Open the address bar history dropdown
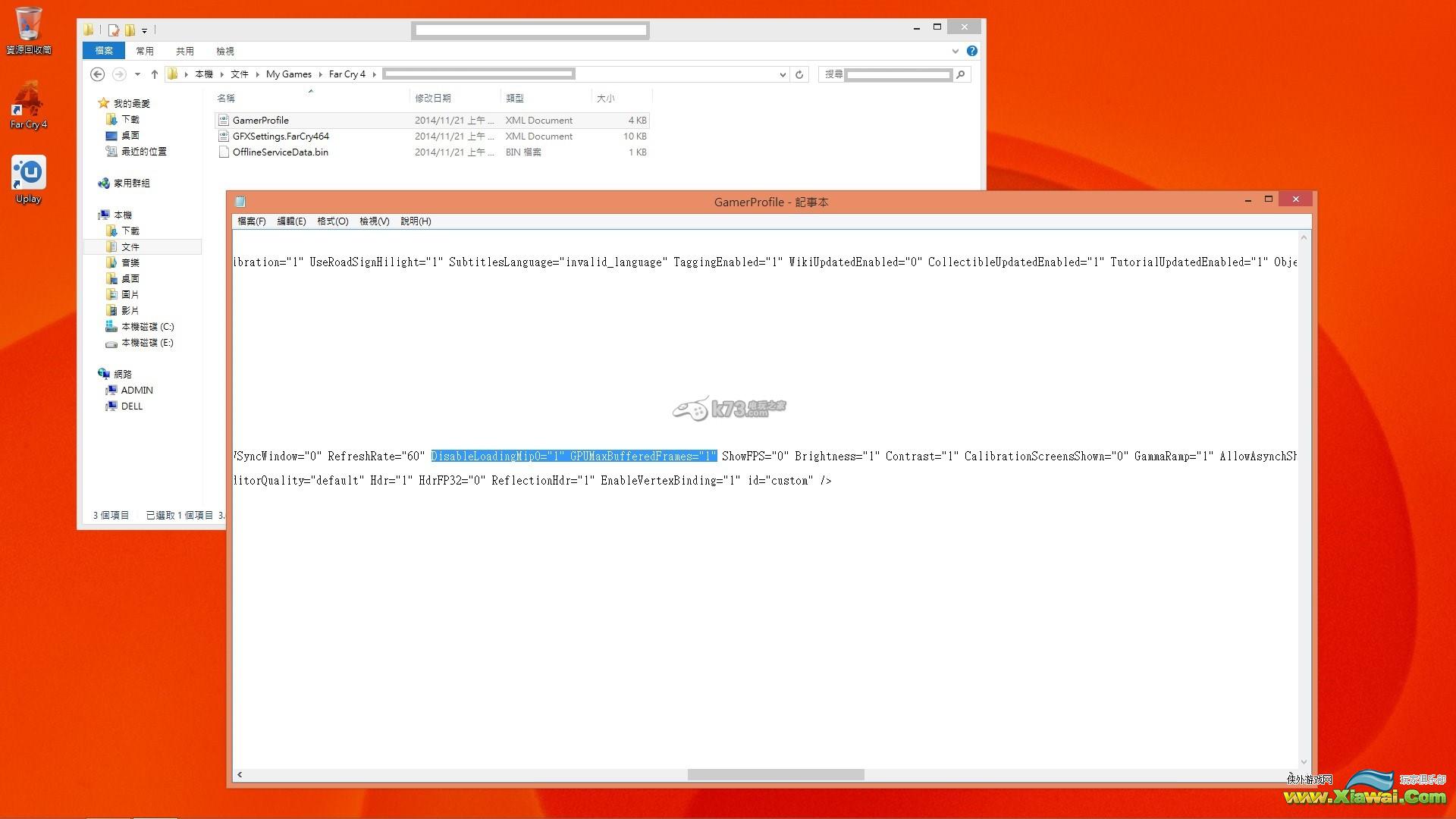The width and height of the screenshot is (1456, 819). [x=783, y=74]
